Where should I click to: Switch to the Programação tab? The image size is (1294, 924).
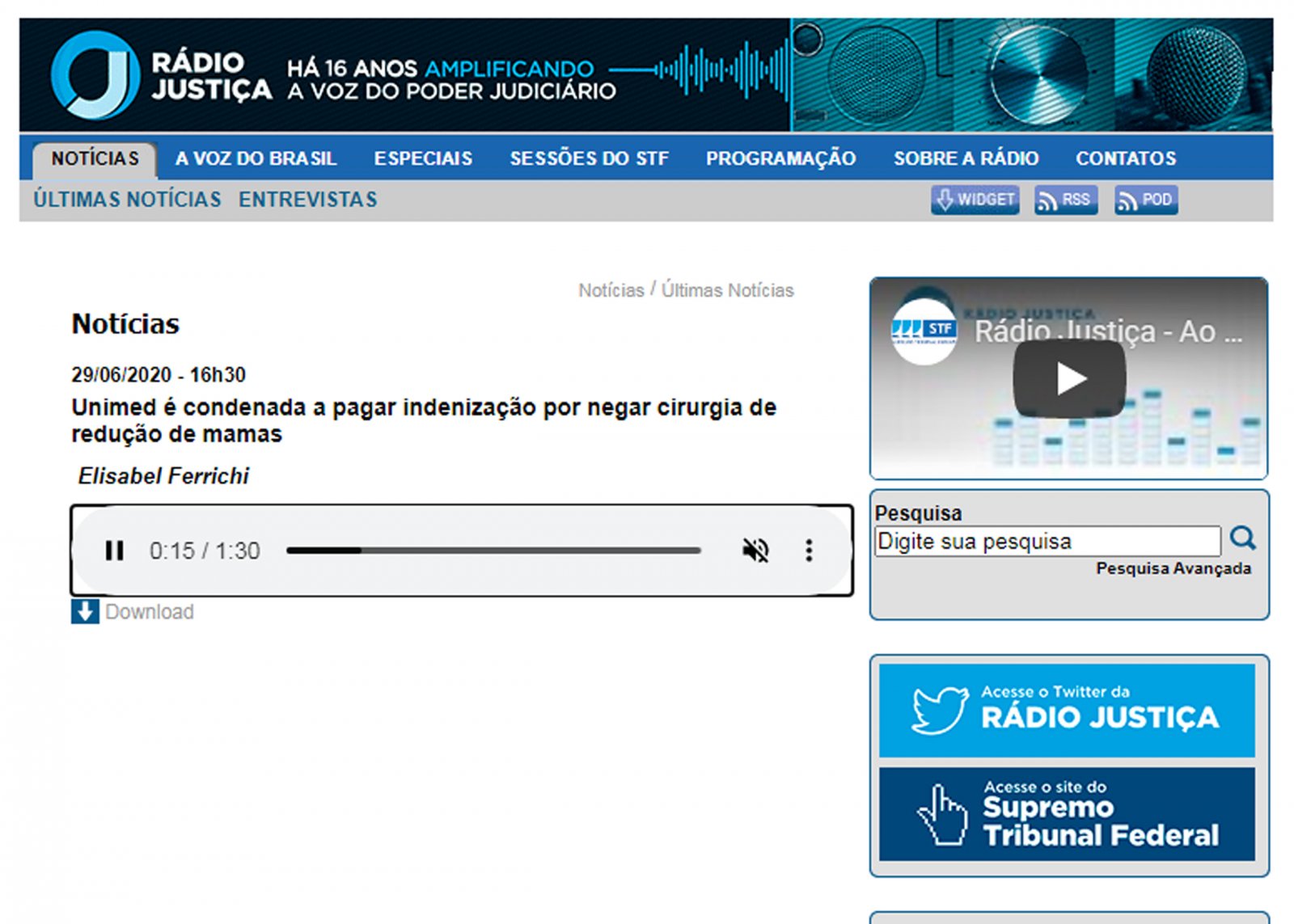click(780, 158)
